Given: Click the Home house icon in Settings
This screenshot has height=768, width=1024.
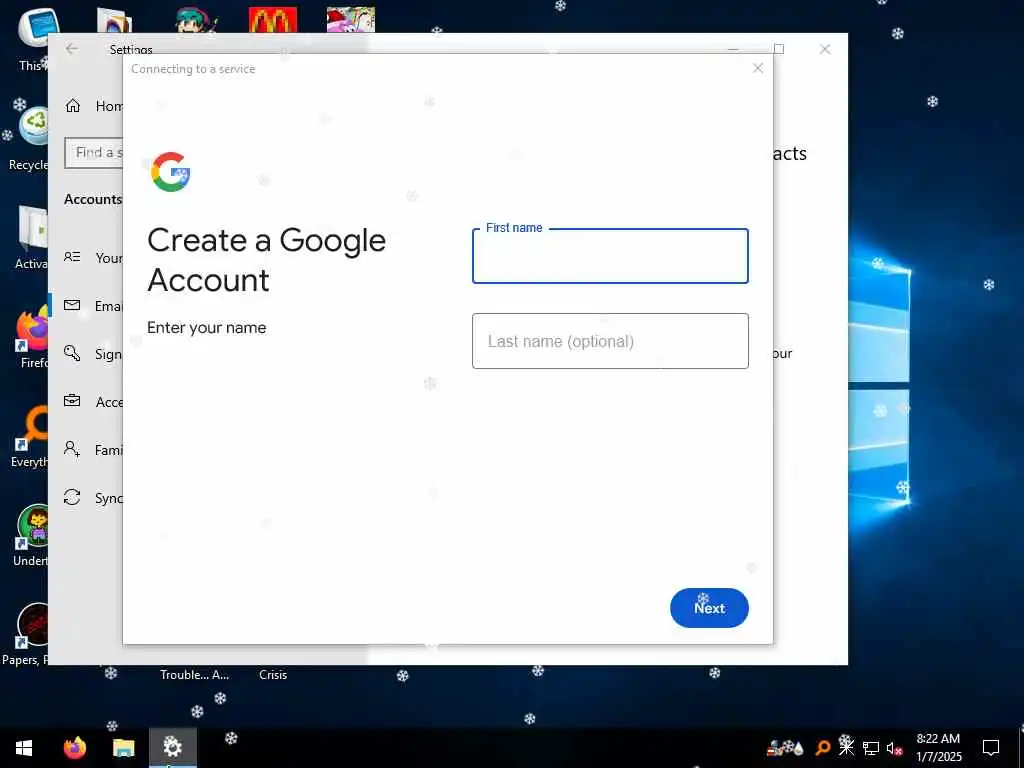Looking at the screenshot, I should pyautogui.click(x=72, y=106).
